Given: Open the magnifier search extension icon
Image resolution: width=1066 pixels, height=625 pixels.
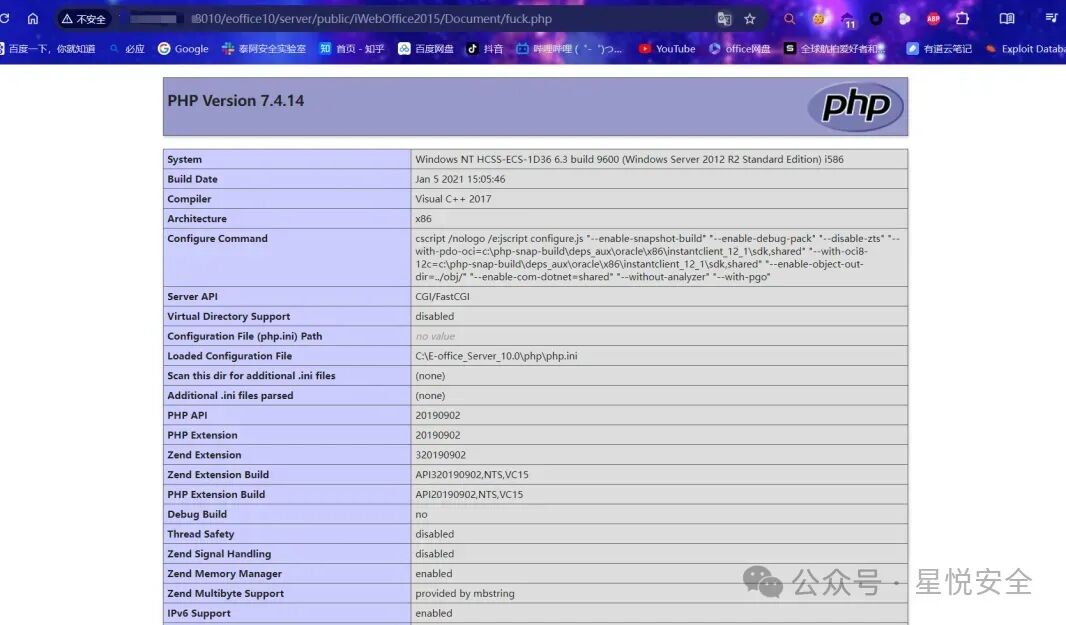Looking at the screenshot, I should pos(789,19).
